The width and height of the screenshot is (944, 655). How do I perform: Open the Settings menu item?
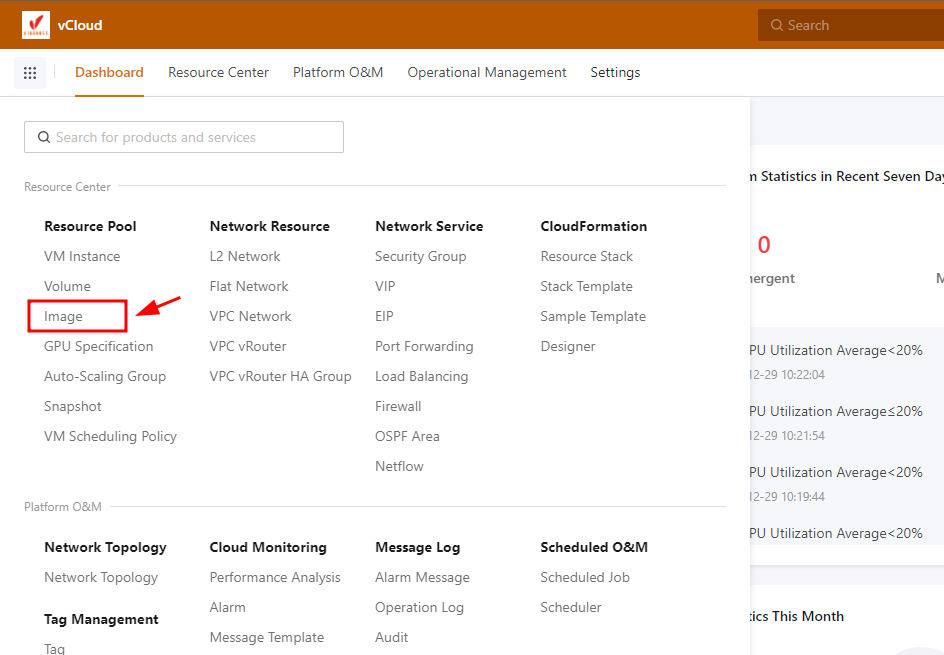(615, 72)
